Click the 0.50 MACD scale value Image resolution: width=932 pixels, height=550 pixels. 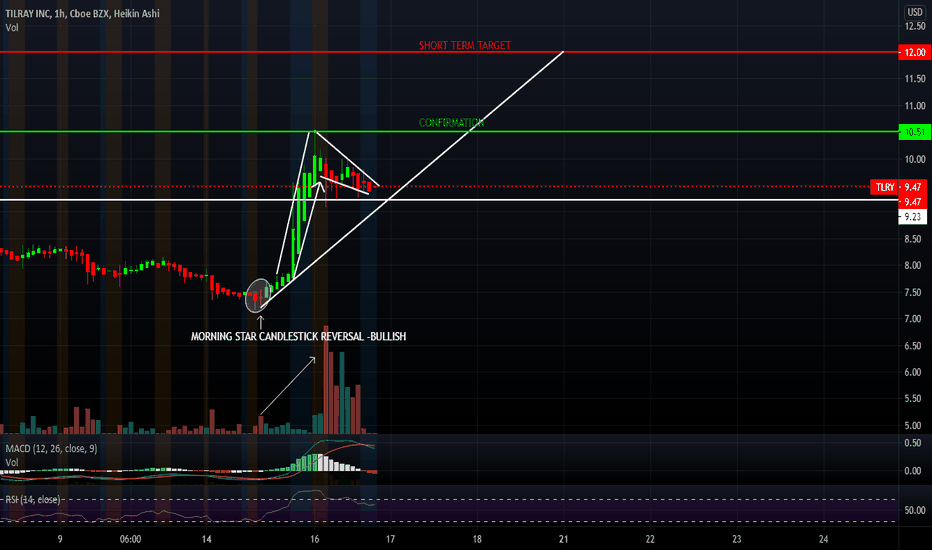point(915,443)
